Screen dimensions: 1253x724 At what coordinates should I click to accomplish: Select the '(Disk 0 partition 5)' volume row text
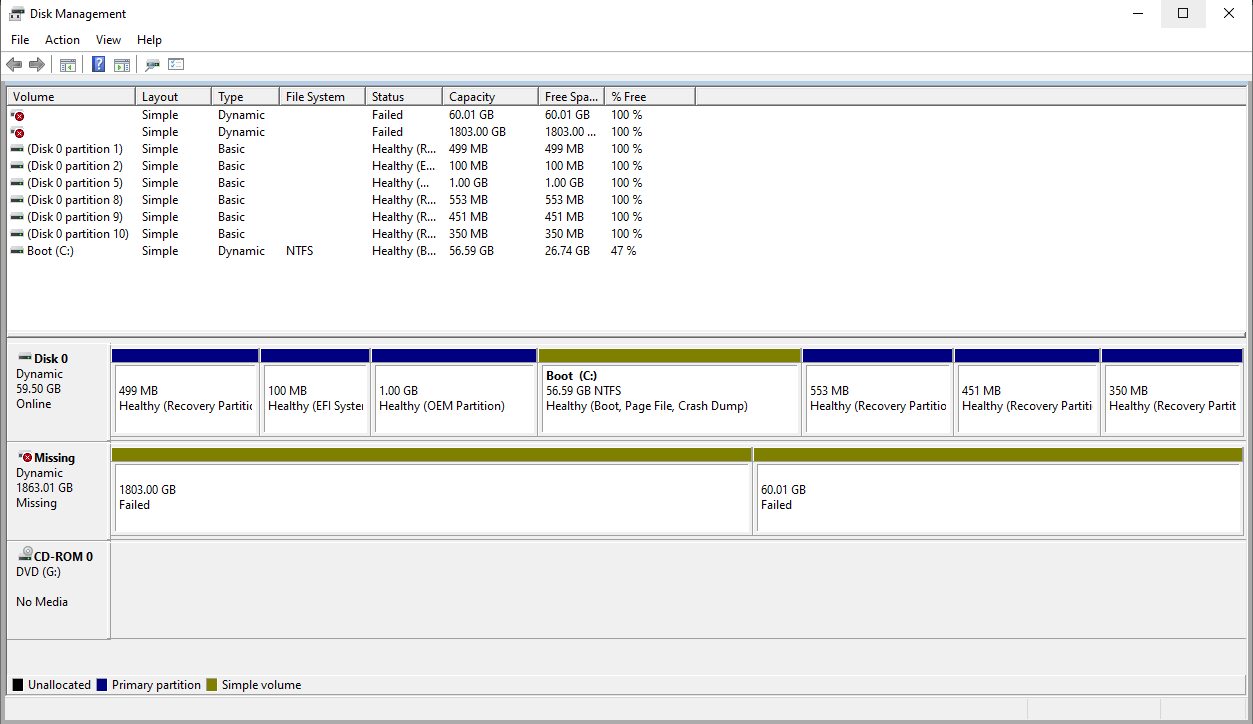pos(75,183)
